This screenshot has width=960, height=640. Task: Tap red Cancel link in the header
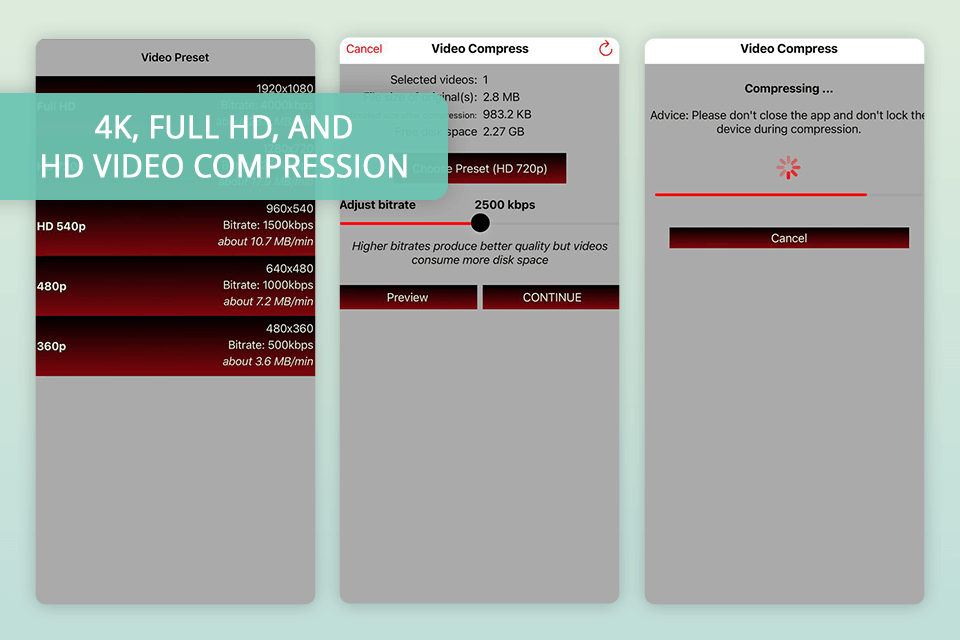(x=364, y=49)
